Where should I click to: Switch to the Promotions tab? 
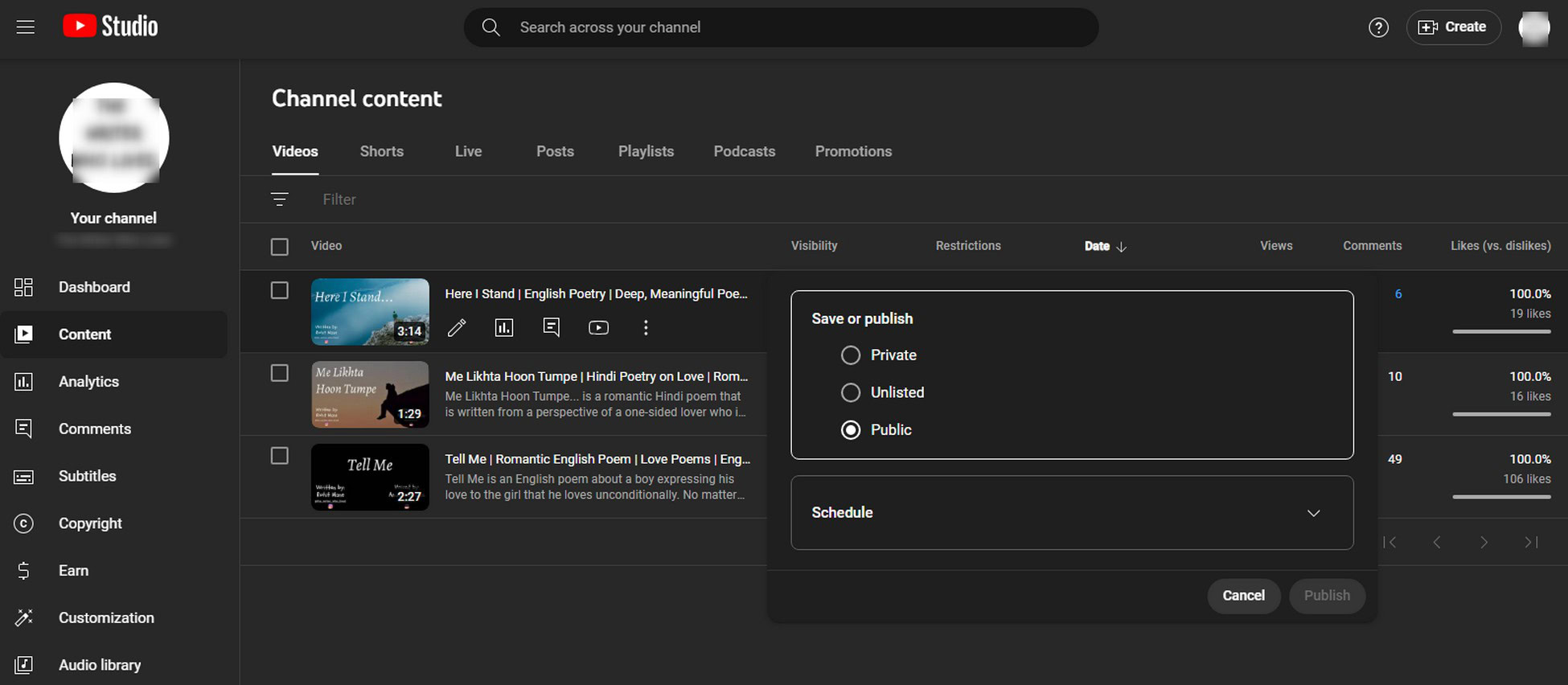[853, 151]
